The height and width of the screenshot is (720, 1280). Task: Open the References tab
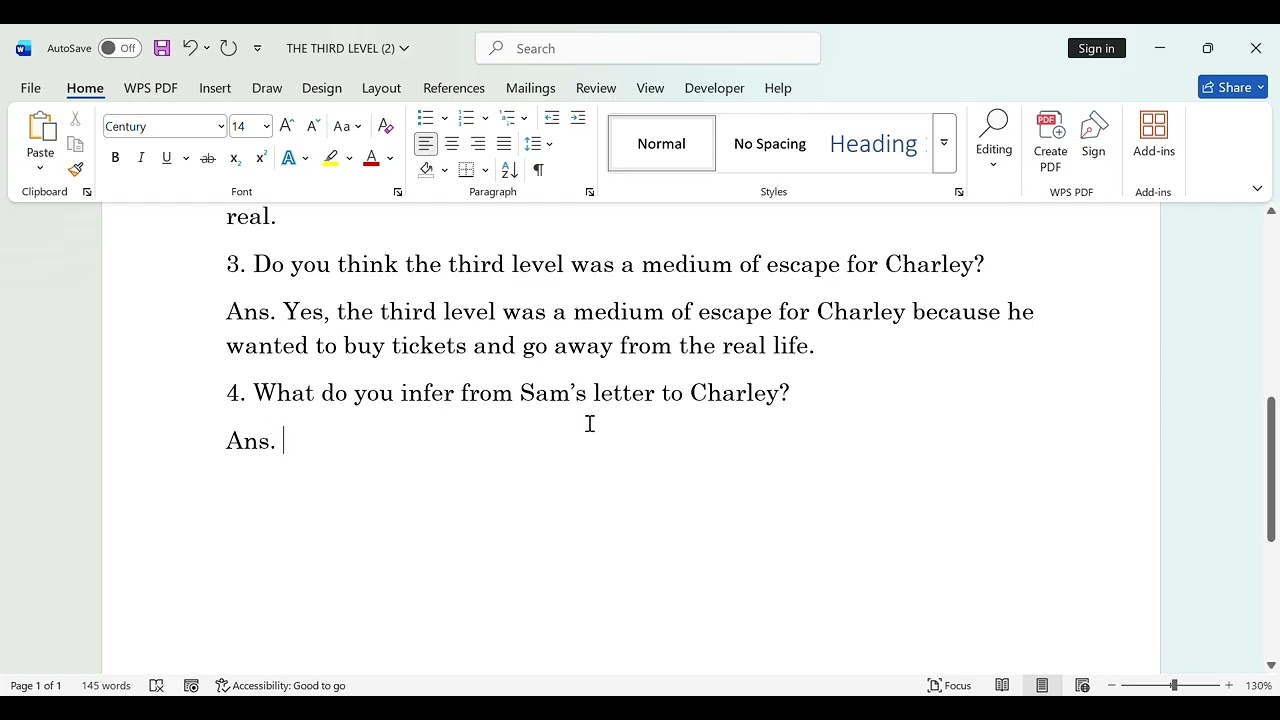[x=454, y=88]
